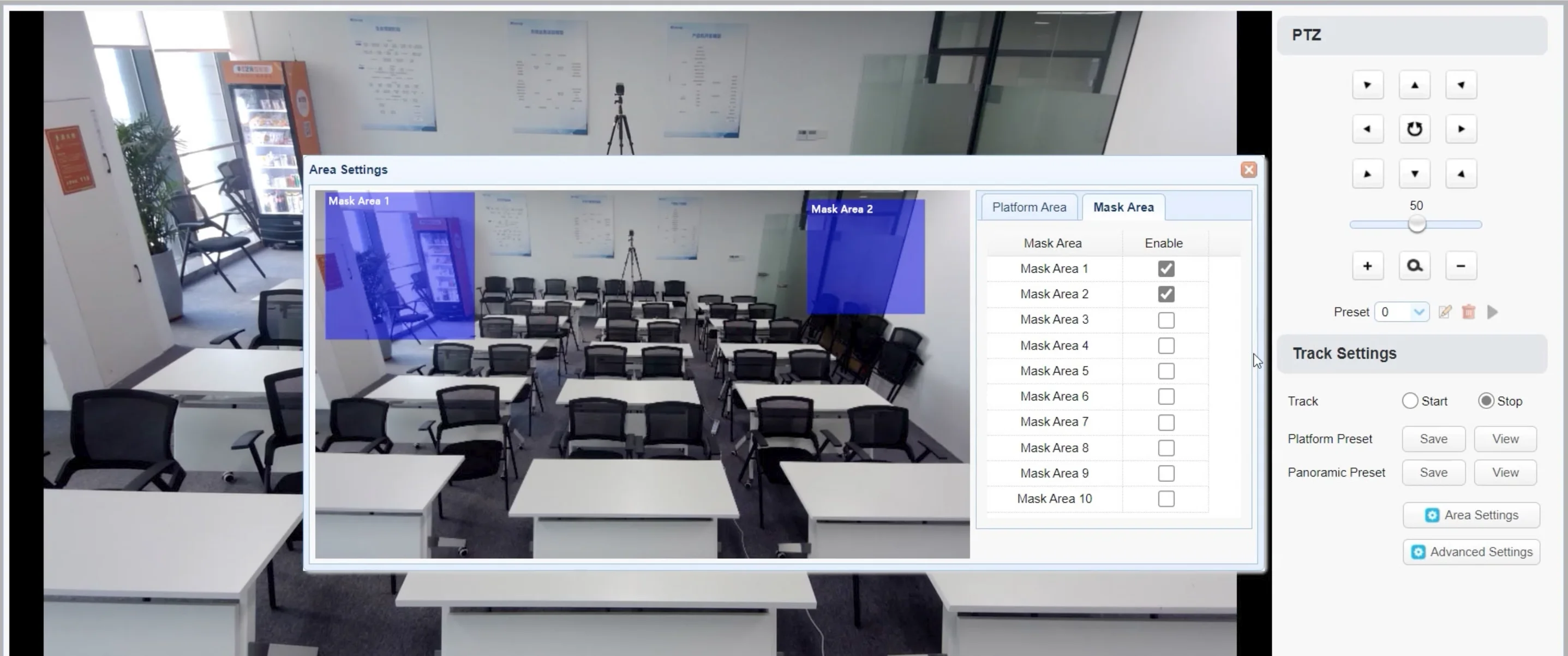The height and width of the screenshot is (656, 1568).
Task: Pan camera left with PTZ arrow
Action: (x=1367, y=129)
